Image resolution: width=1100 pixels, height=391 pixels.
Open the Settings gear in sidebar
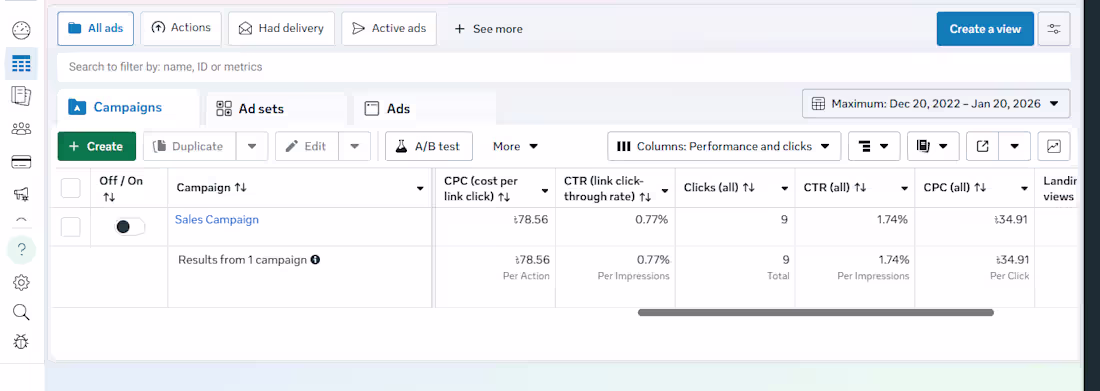tap(21, 282)
